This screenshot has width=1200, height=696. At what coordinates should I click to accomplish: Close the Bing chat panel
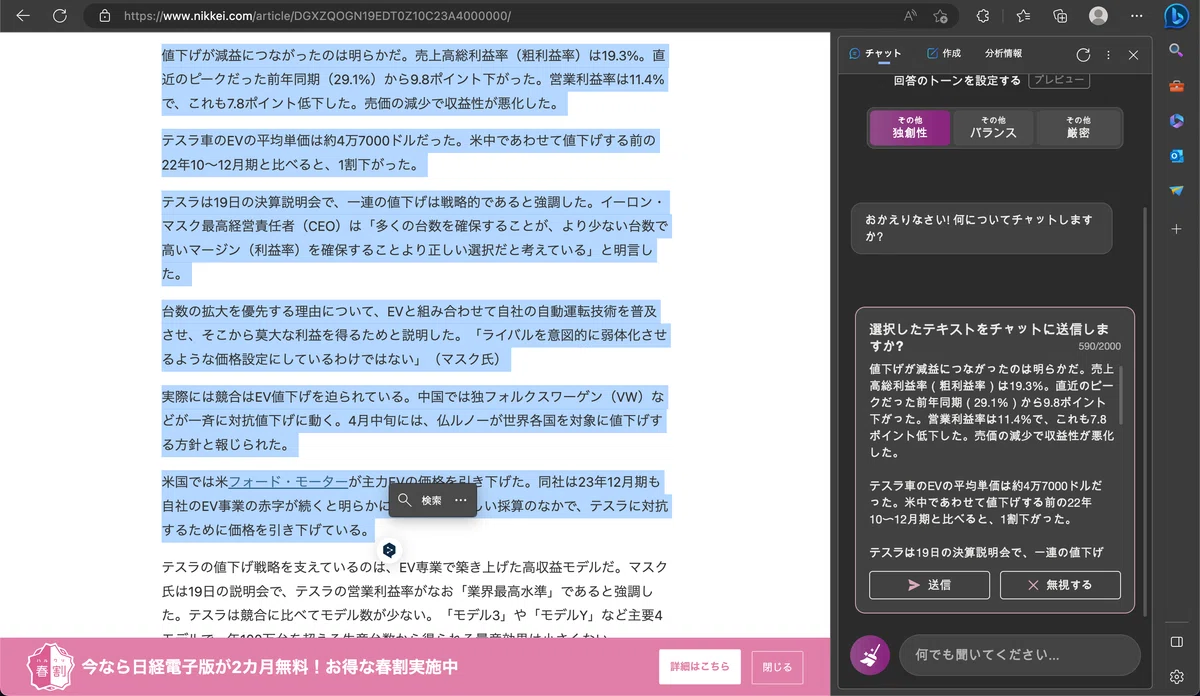(x=1133, y=55)
